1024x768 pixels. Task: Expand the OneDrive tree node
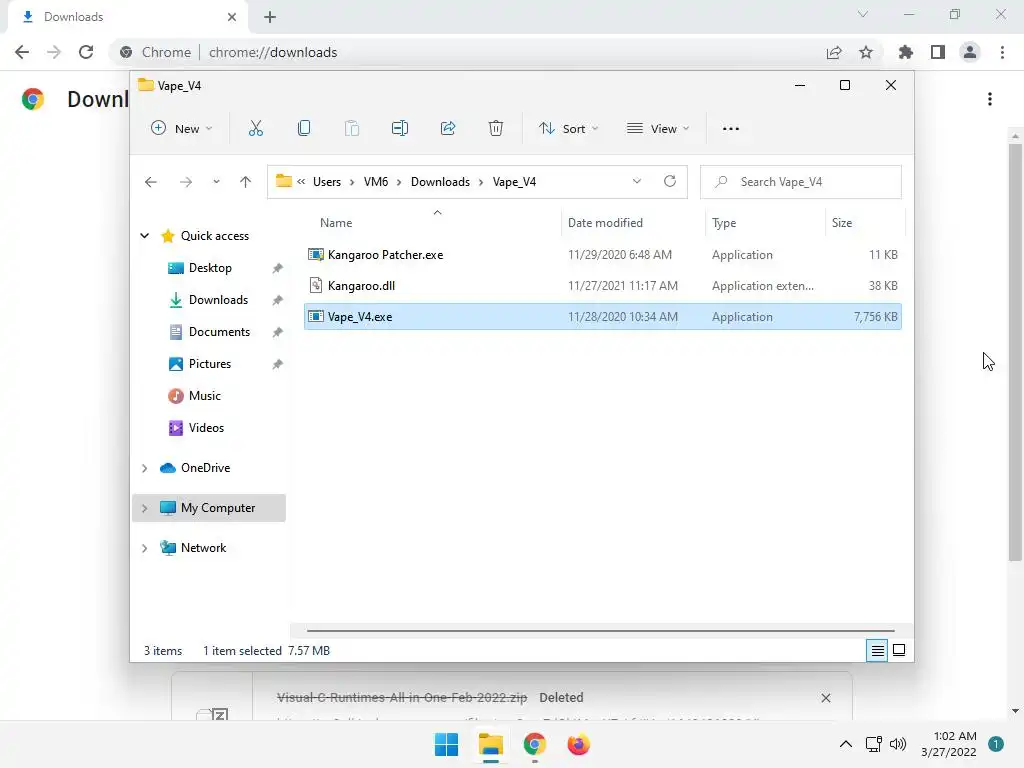click(144, 468)
